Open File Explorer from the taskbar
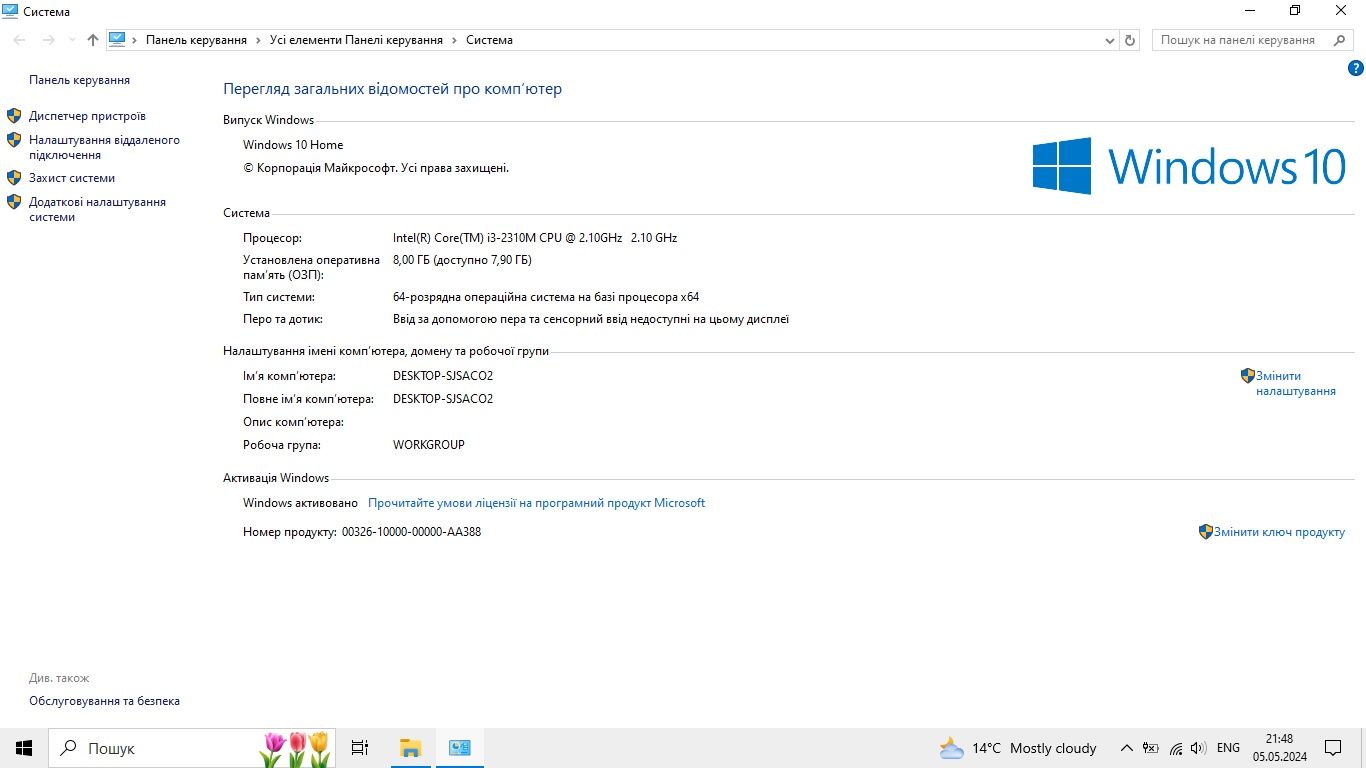This screenshot has height=768, width=1366. (x=410, y=748)
